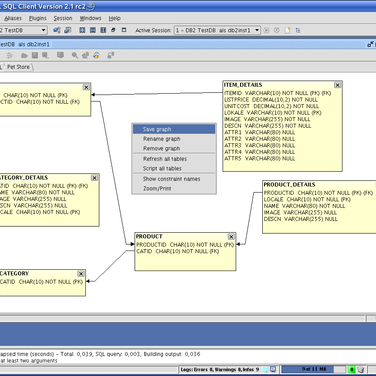376x376 pixels.
Task: Close the CATEGORY table box
Action: click(81, 274)
